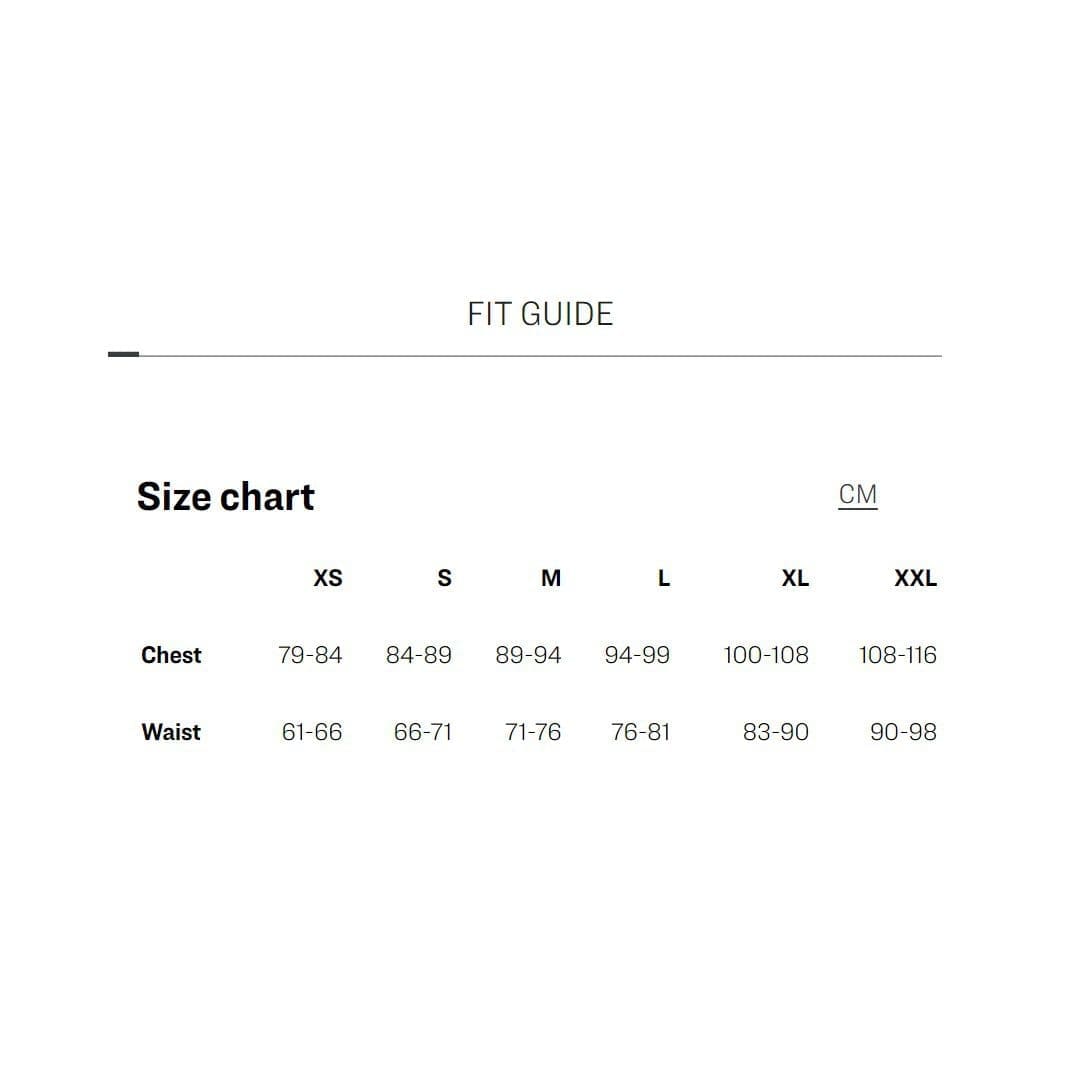Click chest measurement 108-116
This screenshot has width=1080, height=1080.
[x=897, y=655]
